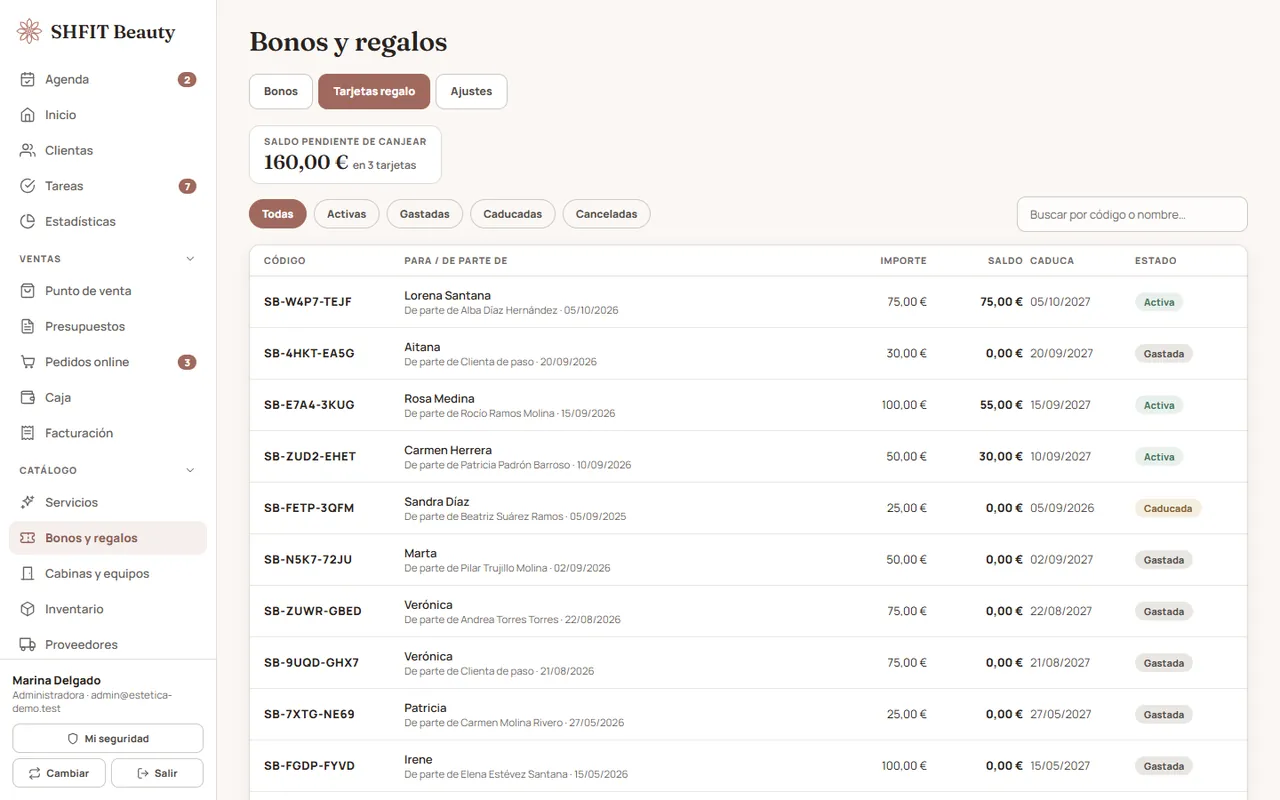Select card code SB-FGDP-FYVD
This screenshot has width=1280, height=800.
[x=309, y=766]
